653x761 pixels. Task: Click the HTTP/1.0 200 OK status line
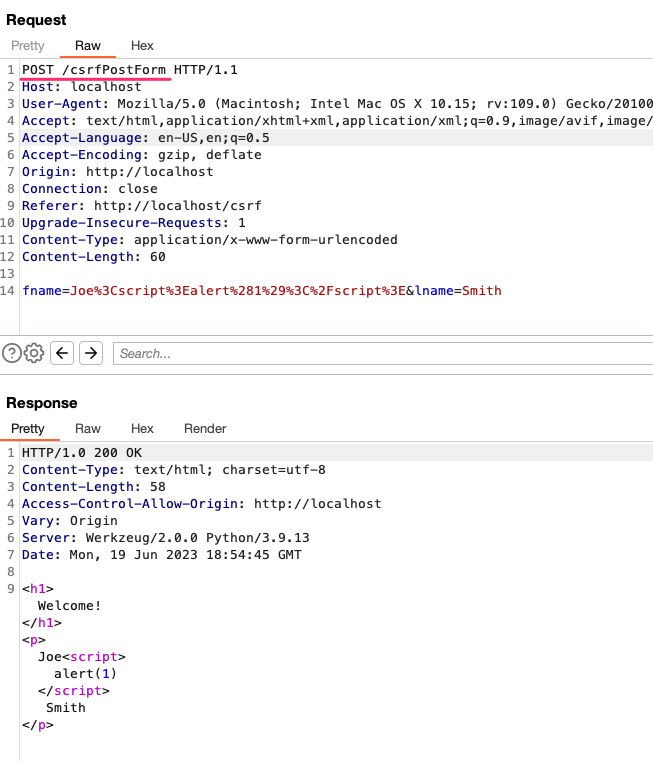82,453
